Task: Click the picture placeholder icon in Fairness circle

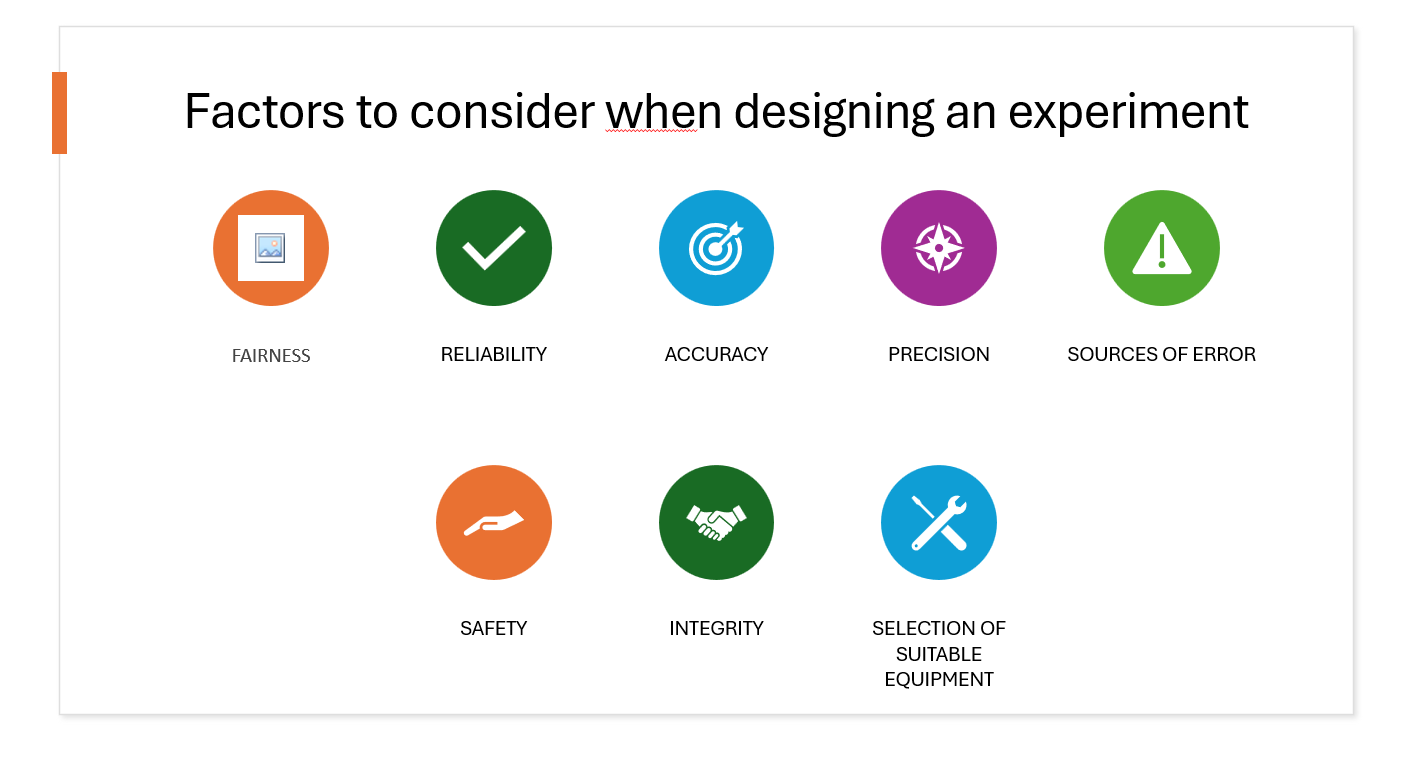Action: (270, 248)
